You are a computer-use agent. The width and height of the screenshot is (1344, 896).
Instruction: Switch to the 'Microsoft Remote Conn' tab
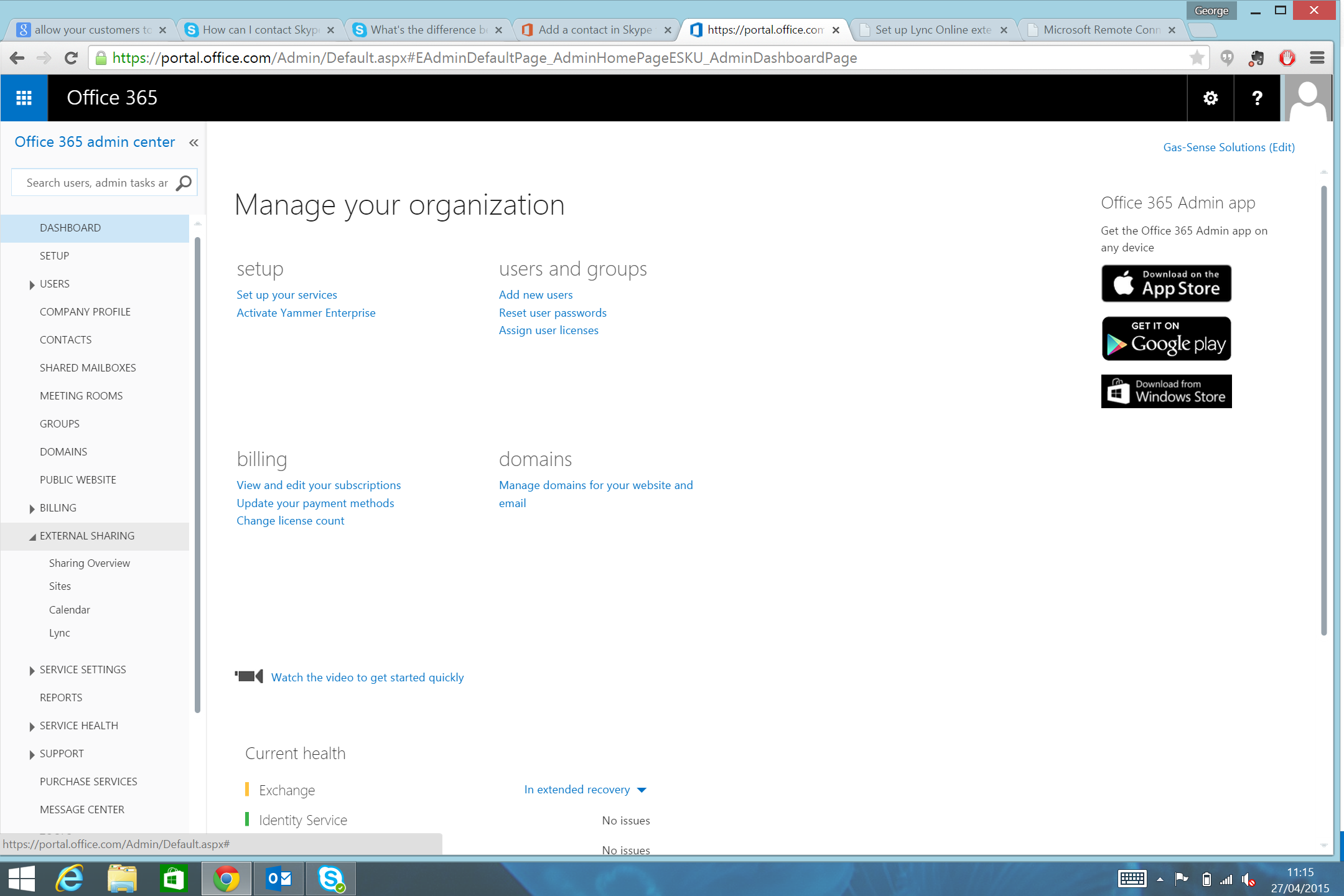(x=1100, y=29)
